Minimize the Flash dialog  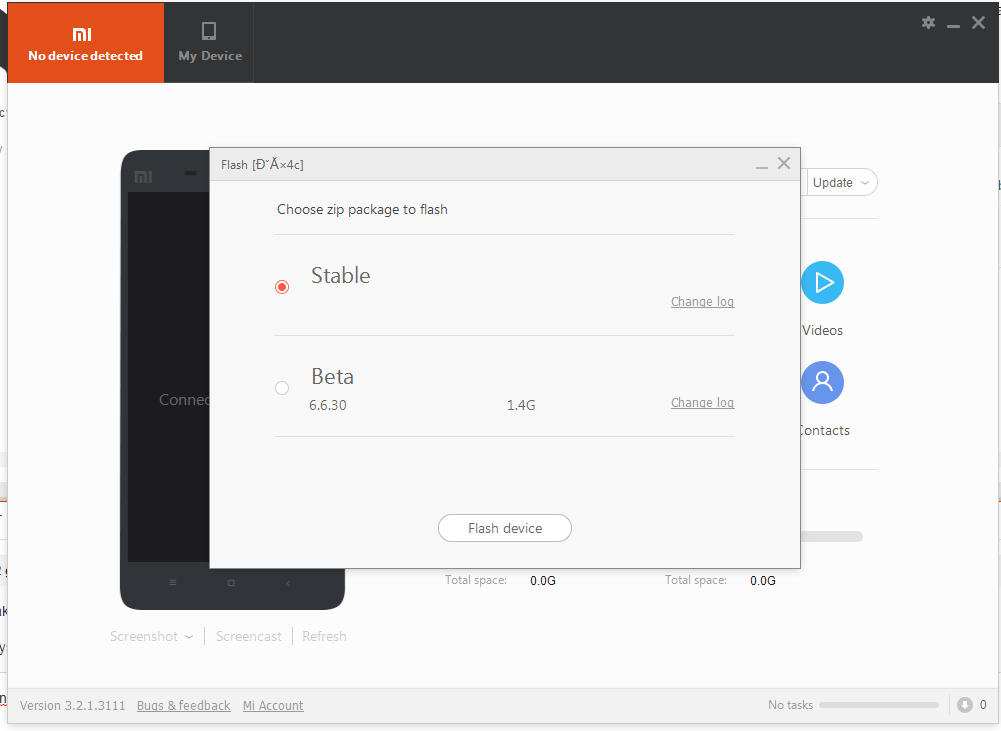[x=762, y=164]
